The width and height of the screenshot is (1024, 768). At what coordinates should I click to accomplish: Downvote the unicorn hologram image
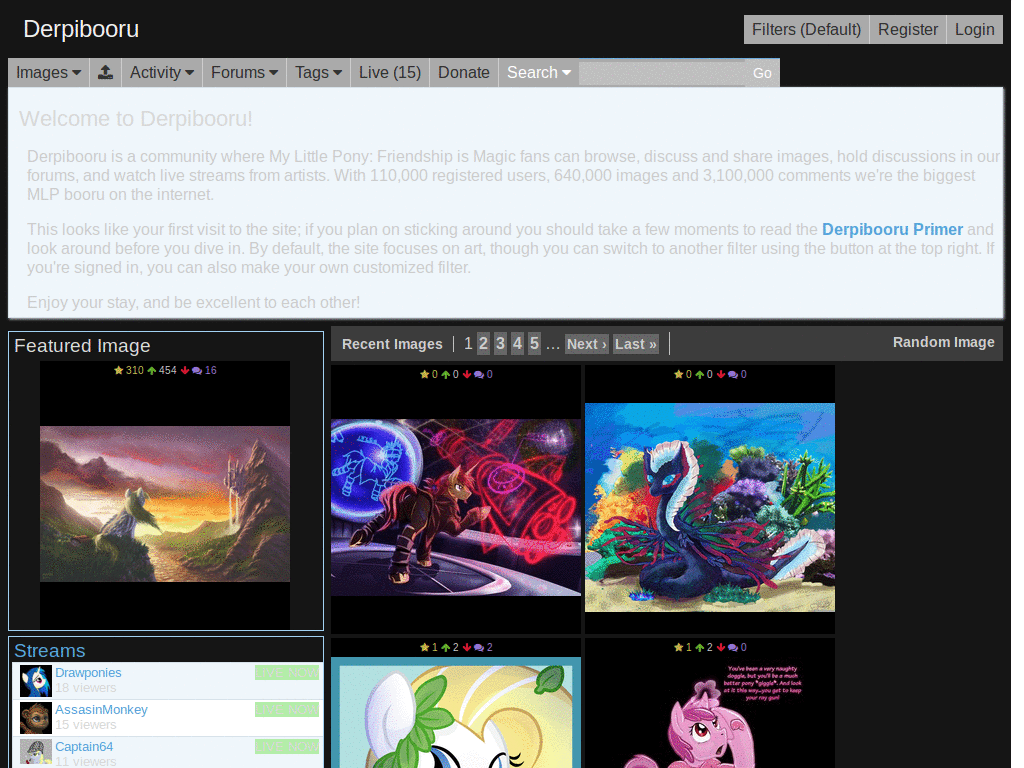click(466, 374)
